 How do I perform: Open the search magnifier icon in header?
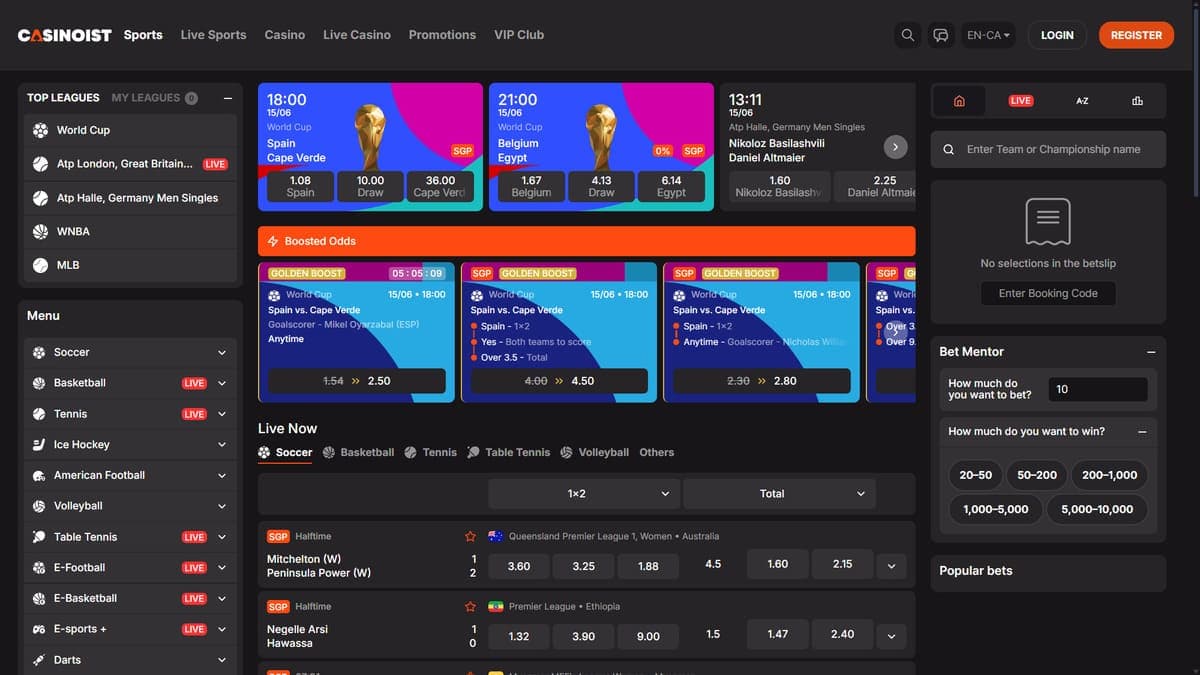[908, 35]
